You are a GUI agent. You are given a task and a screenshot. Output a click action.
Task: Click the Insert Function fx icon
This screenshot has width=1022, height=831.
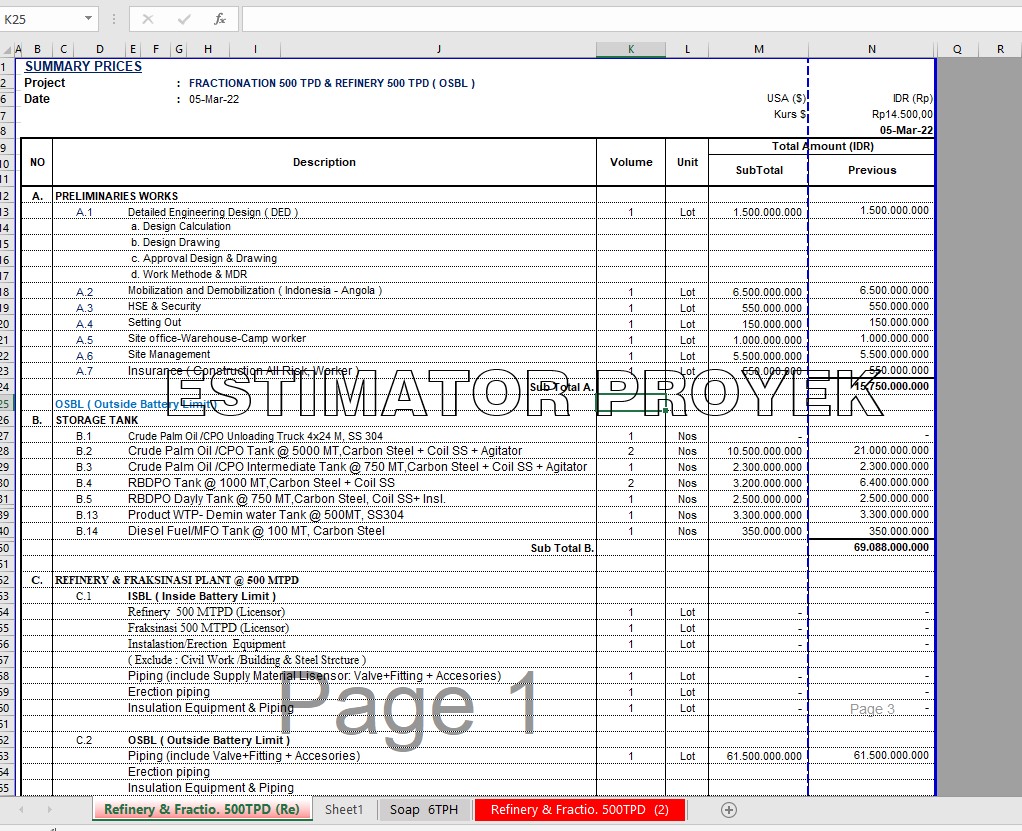220,19
